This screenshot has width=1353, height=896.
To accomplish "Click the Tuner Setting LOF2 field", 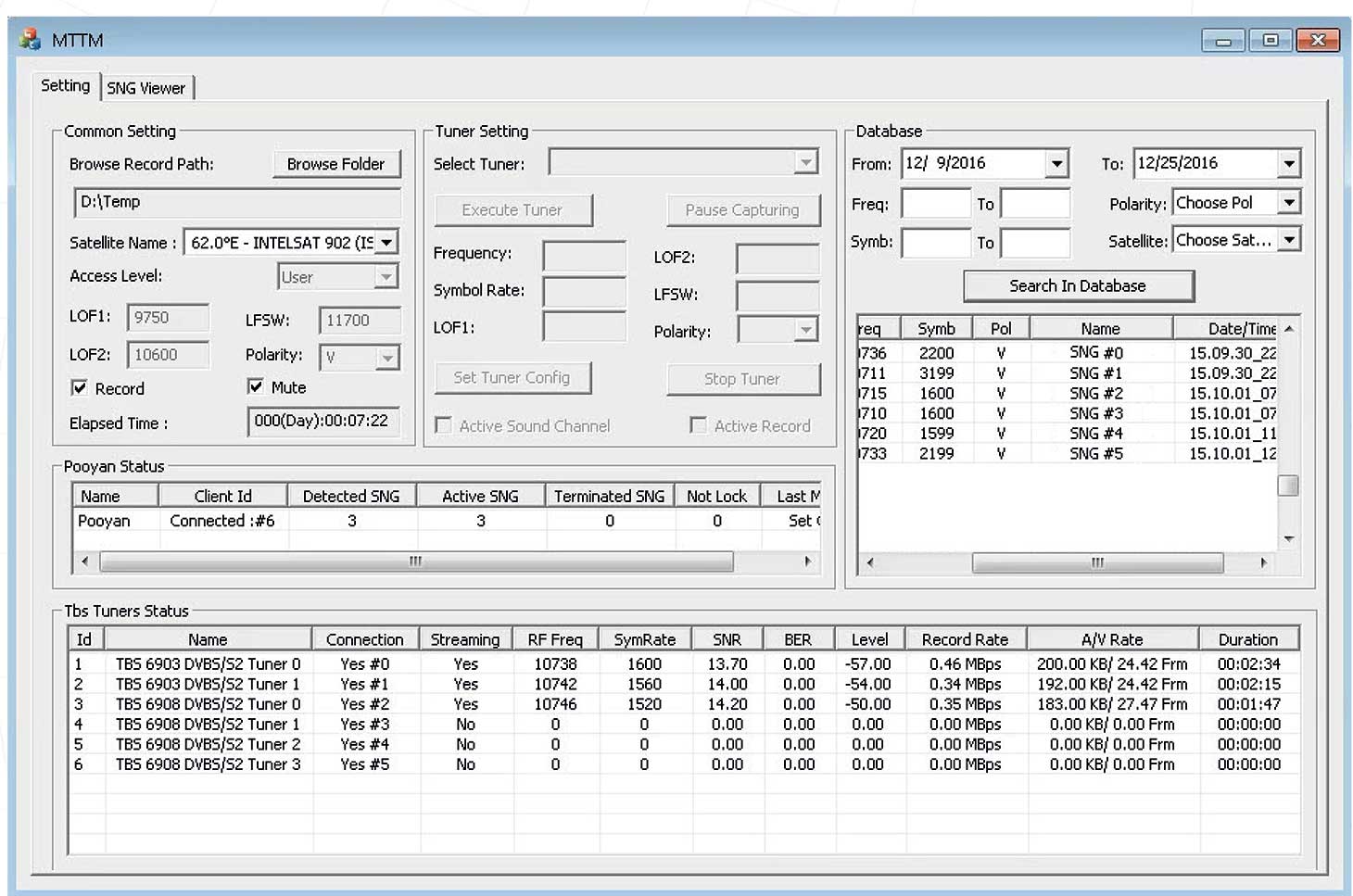I will pyautogui.click(x=778, y=258).
